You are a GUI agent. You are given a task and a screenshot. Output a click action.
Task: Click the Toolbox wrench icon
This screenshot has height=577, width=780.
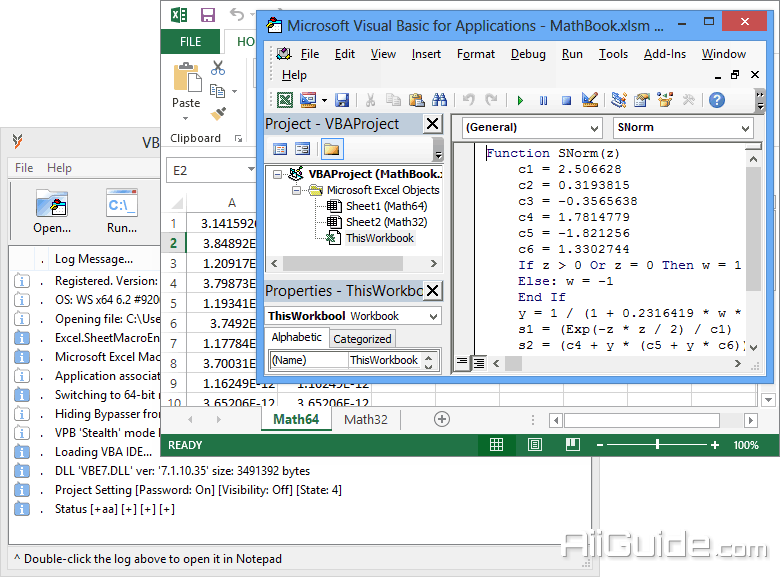pos(688,100)
